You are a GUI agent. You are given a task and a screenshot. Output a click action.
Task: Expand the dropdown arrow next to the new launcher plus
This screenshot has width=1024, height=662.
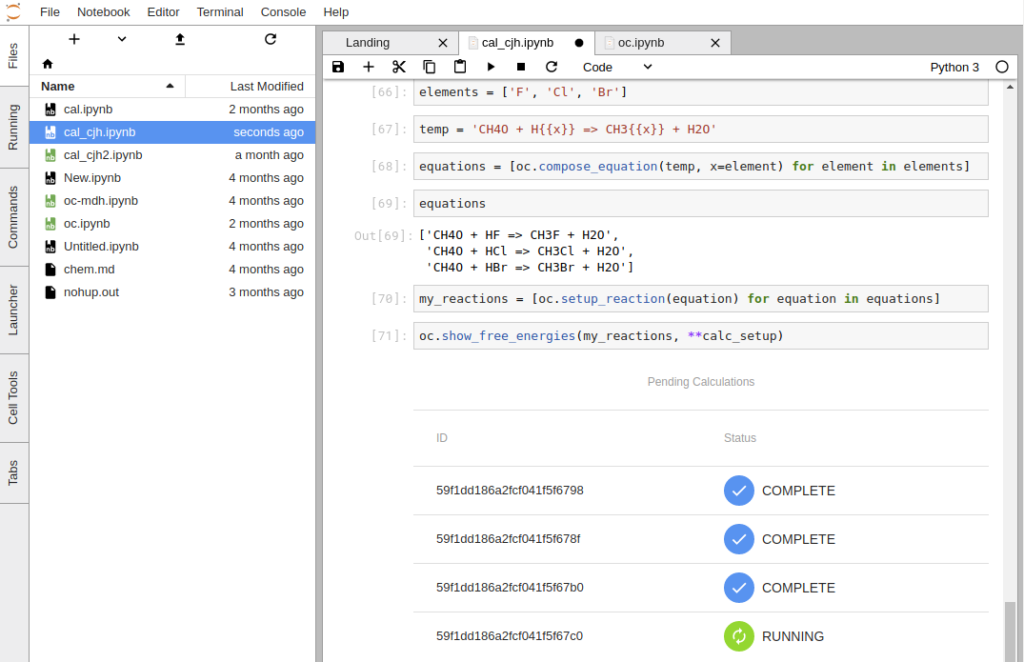click(x=122, y=39)
